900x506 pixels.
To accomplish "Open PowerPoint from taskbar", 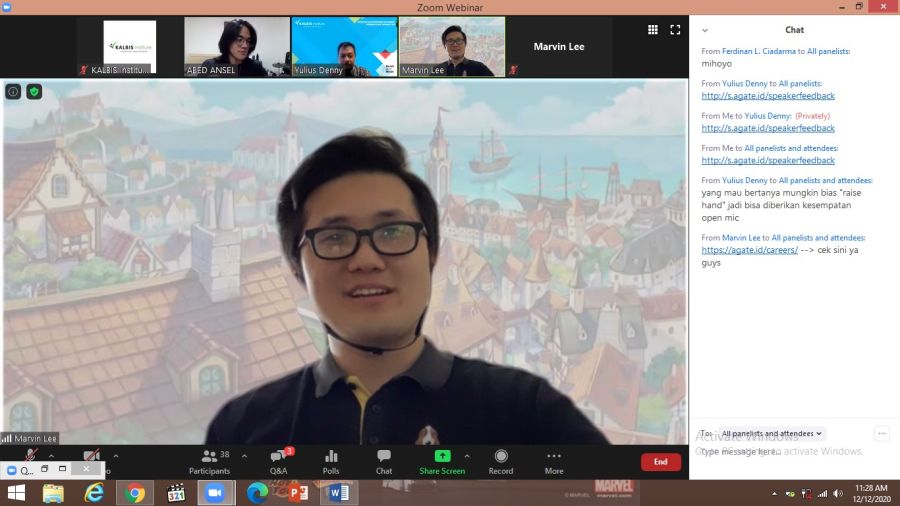I will tap(298, 493).
